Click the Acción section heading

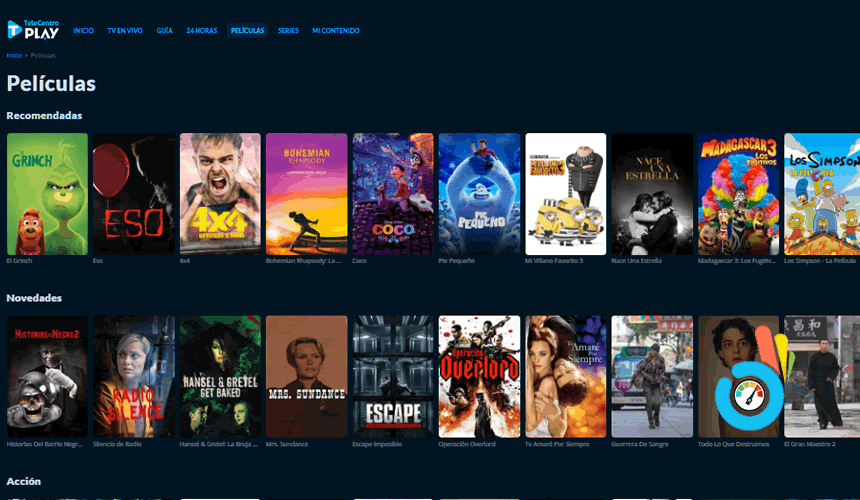click(24, 481)
